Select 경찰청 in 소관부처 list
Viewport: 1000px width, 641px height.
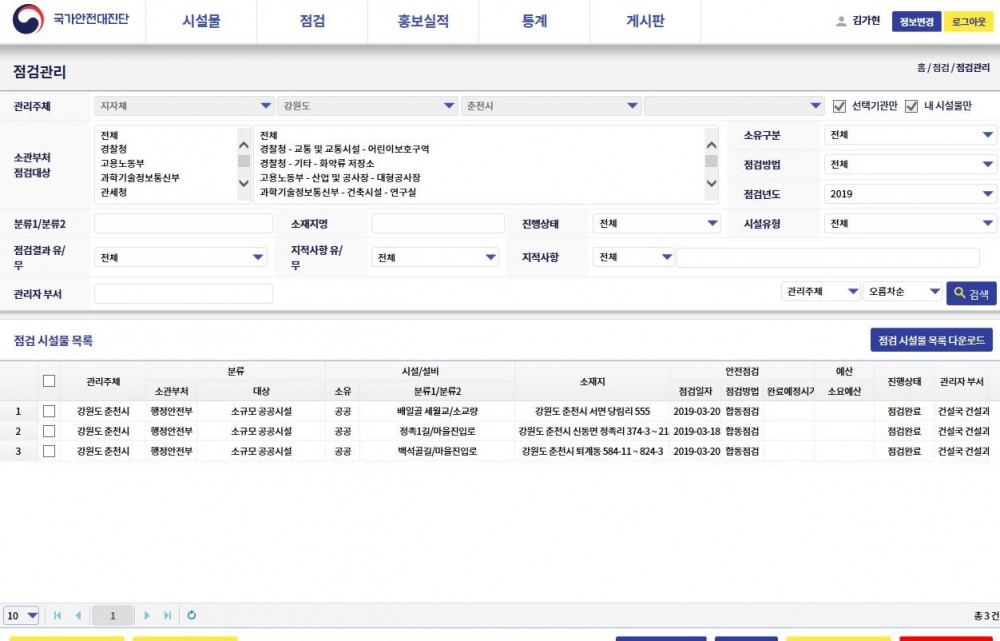tap(114, 149)
